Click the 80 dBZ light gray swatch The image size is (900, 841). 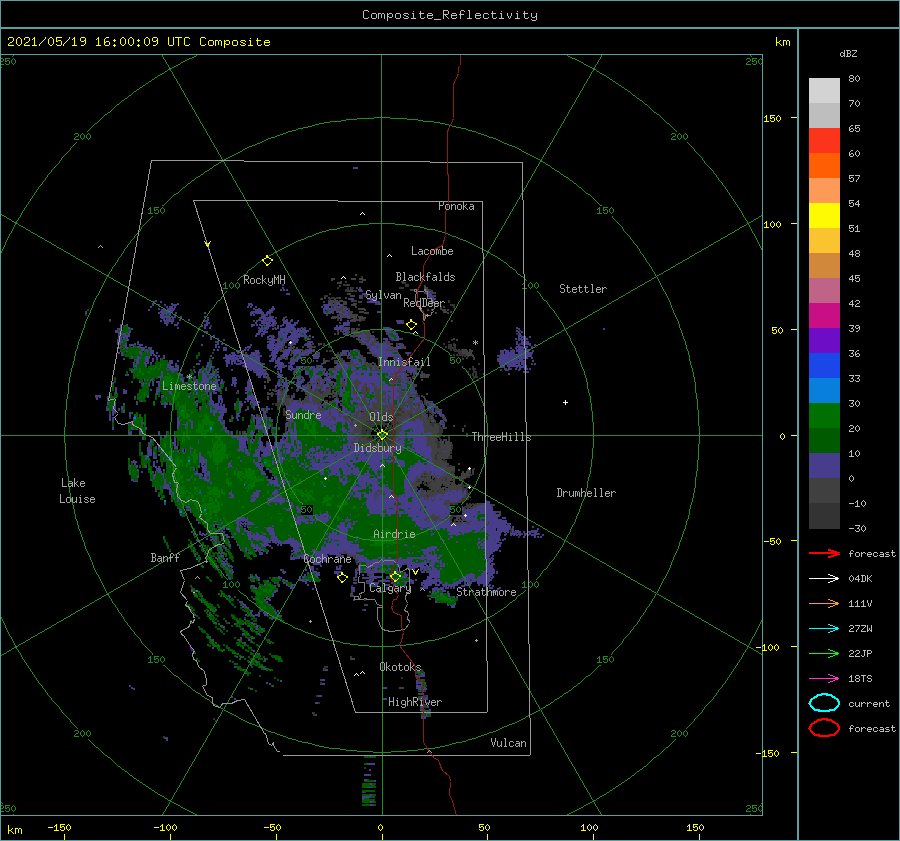coord(824,90)
